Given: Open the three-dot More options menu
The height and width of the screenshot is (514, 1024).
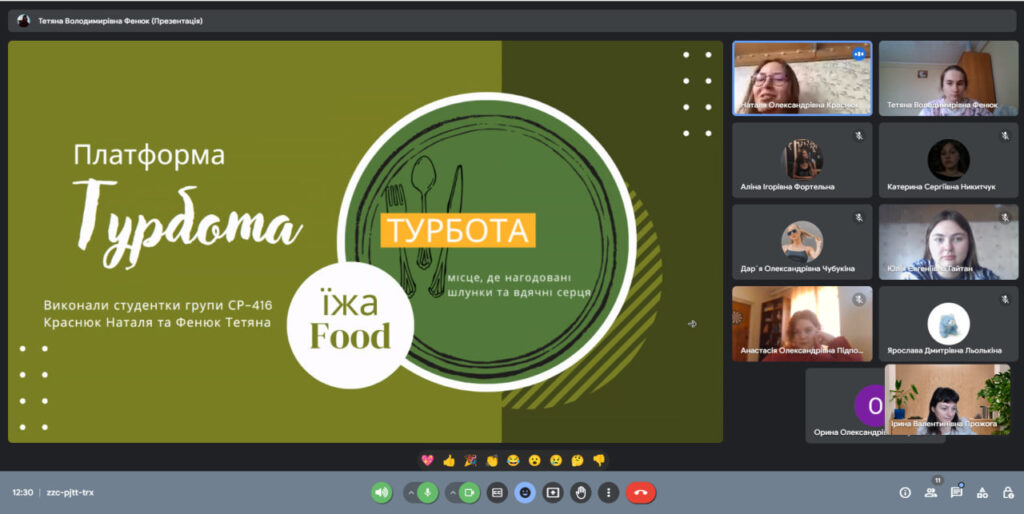Looking at the screenshot, I should coord(608,492).
